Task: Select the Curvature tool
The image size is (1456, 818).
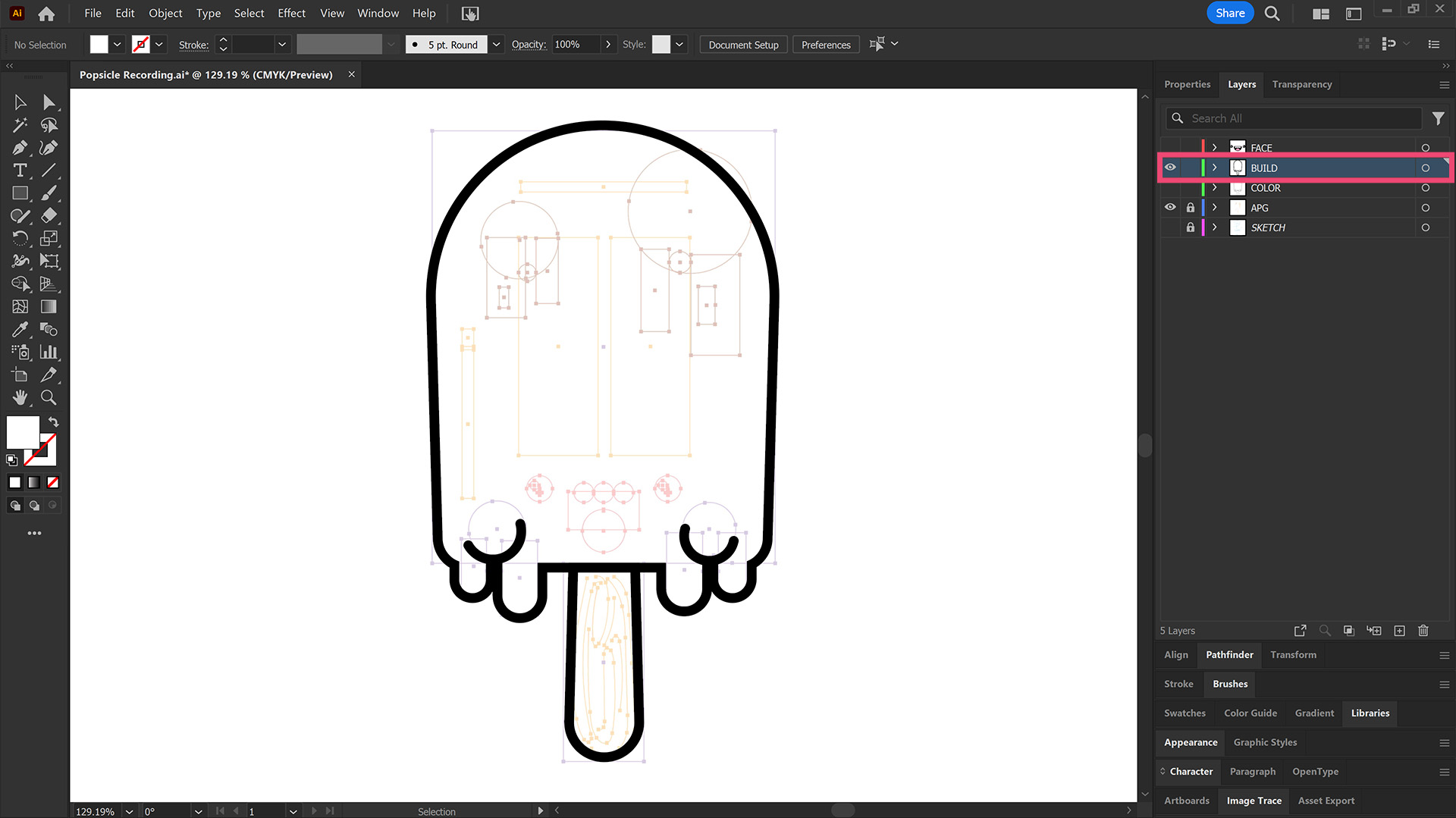Action: [x=49, y=148]
